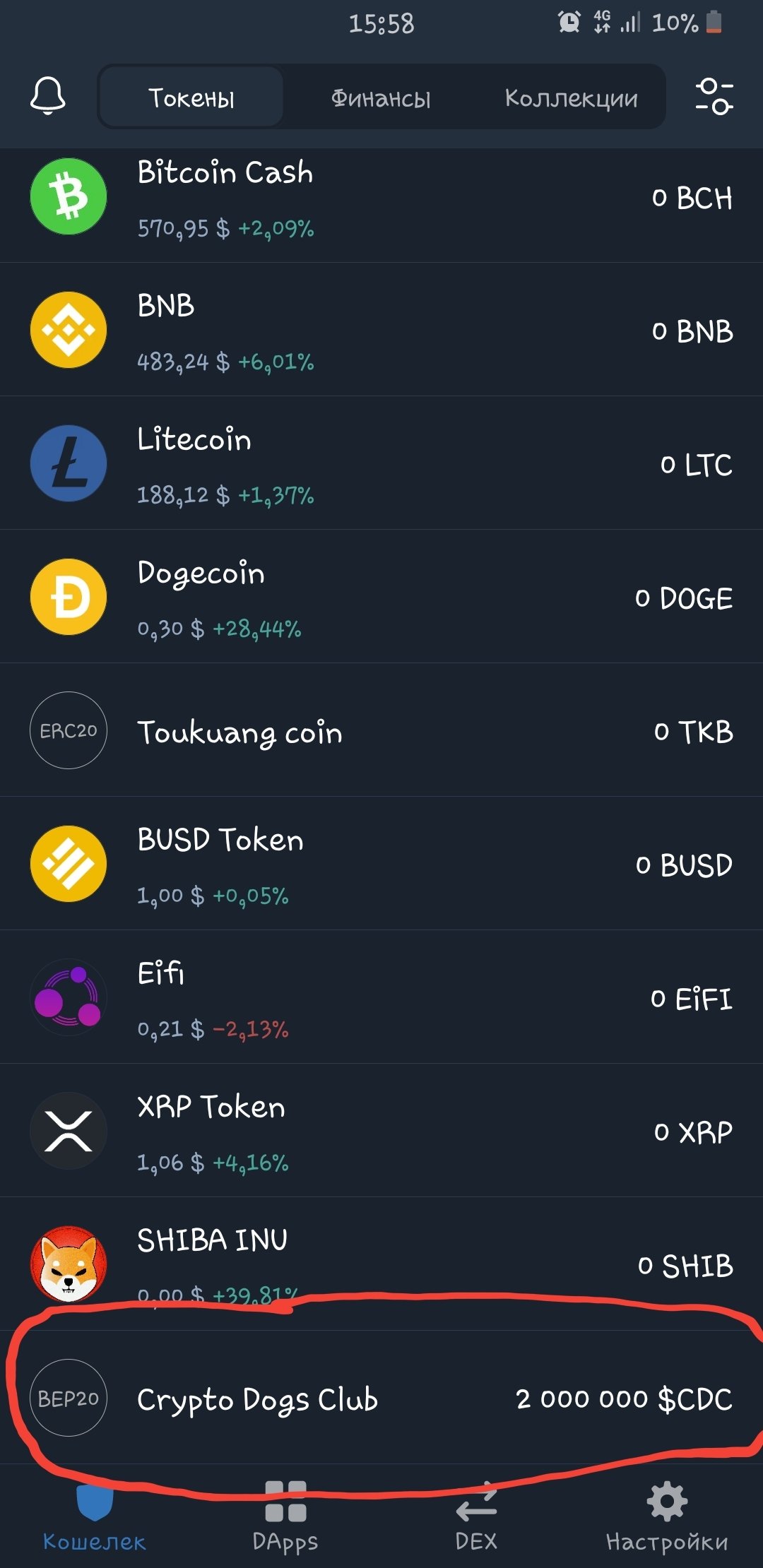The width and height of the screenshot is (763, 1568).
Task: Open the DApps section
Action: [x=285, y=1517]
